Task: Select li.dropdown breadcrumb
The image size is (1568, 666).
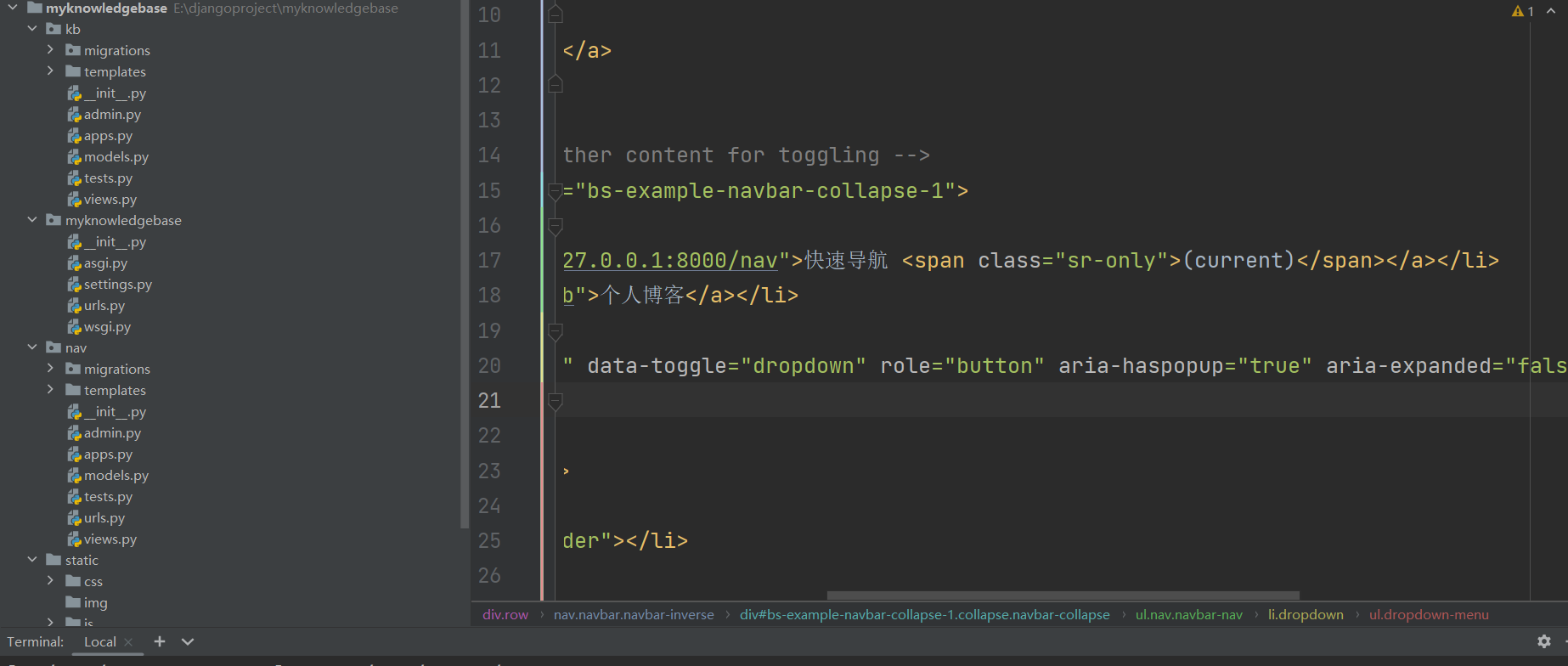Action: point(1306,614)
